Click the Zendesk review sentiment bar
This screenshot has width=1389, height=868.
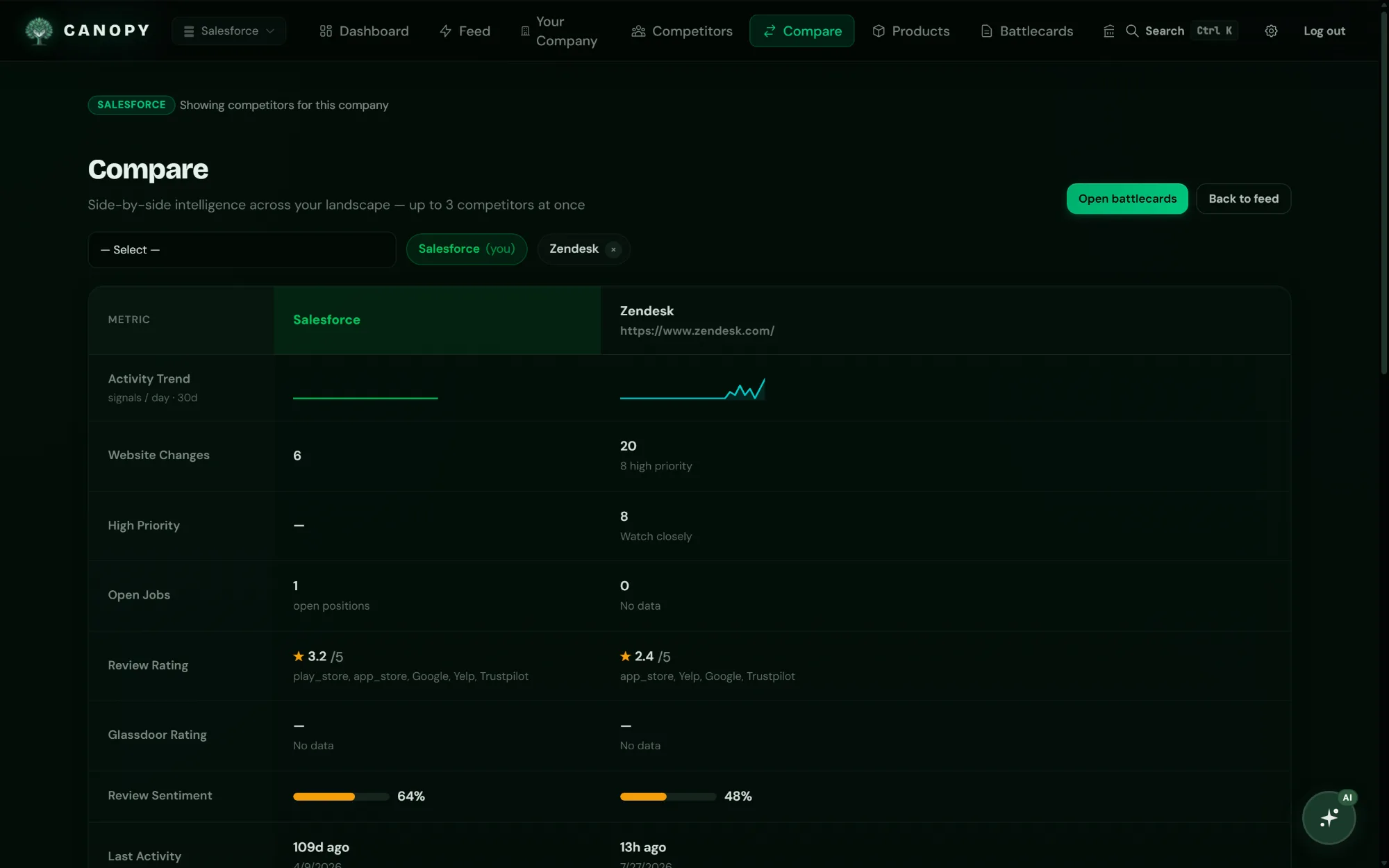coord(668,796)
